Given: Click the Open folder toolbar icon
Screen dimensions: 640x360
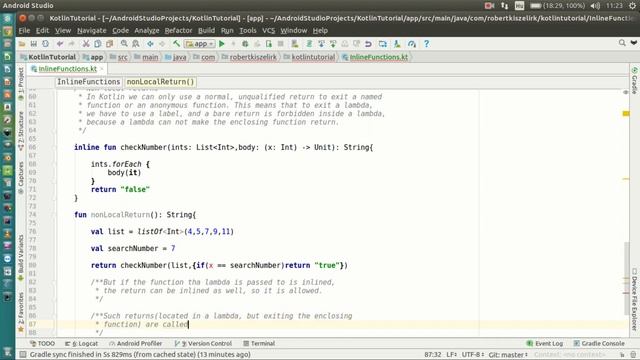Looking at the screenshot, I should click(x=22, y=44).
